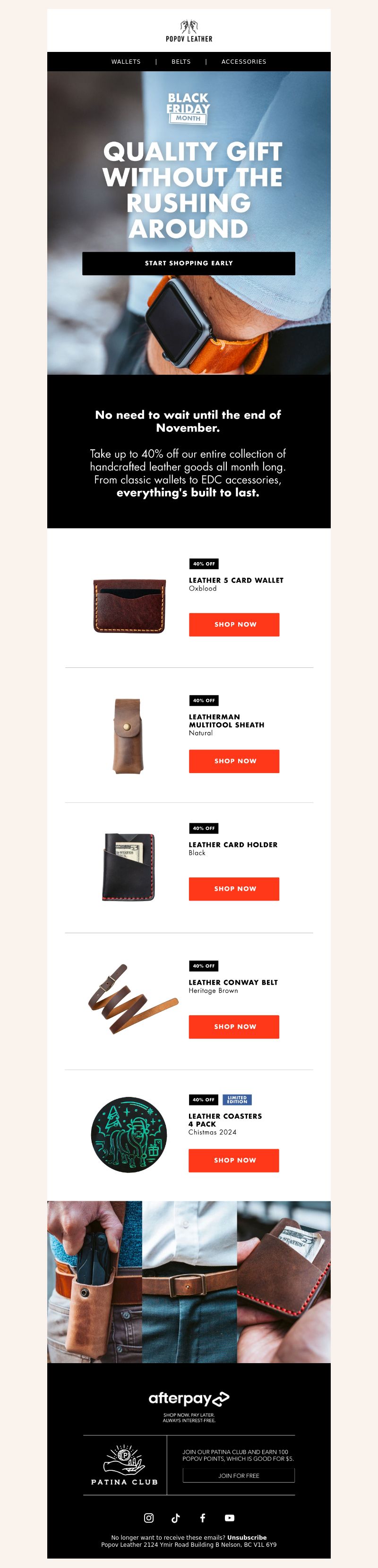Open the TikTok icon in the footer
The image size is (378, 1568).
[176, 1517]
